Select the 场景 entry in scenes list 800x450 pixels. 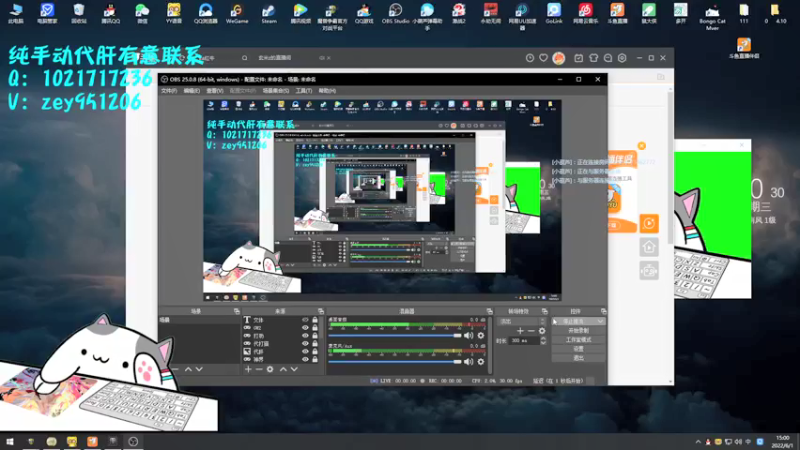tap(199, 320)
